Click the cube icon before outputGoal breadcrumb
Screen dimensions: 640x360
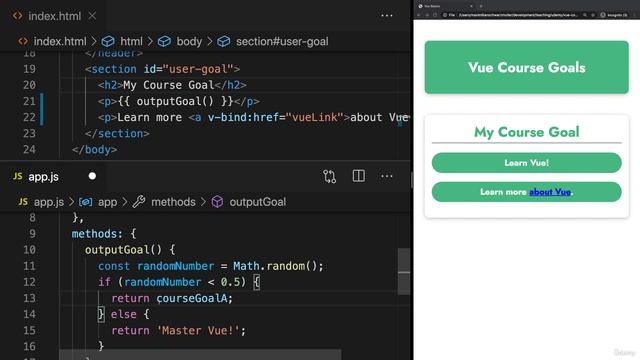tap(218, 202)
